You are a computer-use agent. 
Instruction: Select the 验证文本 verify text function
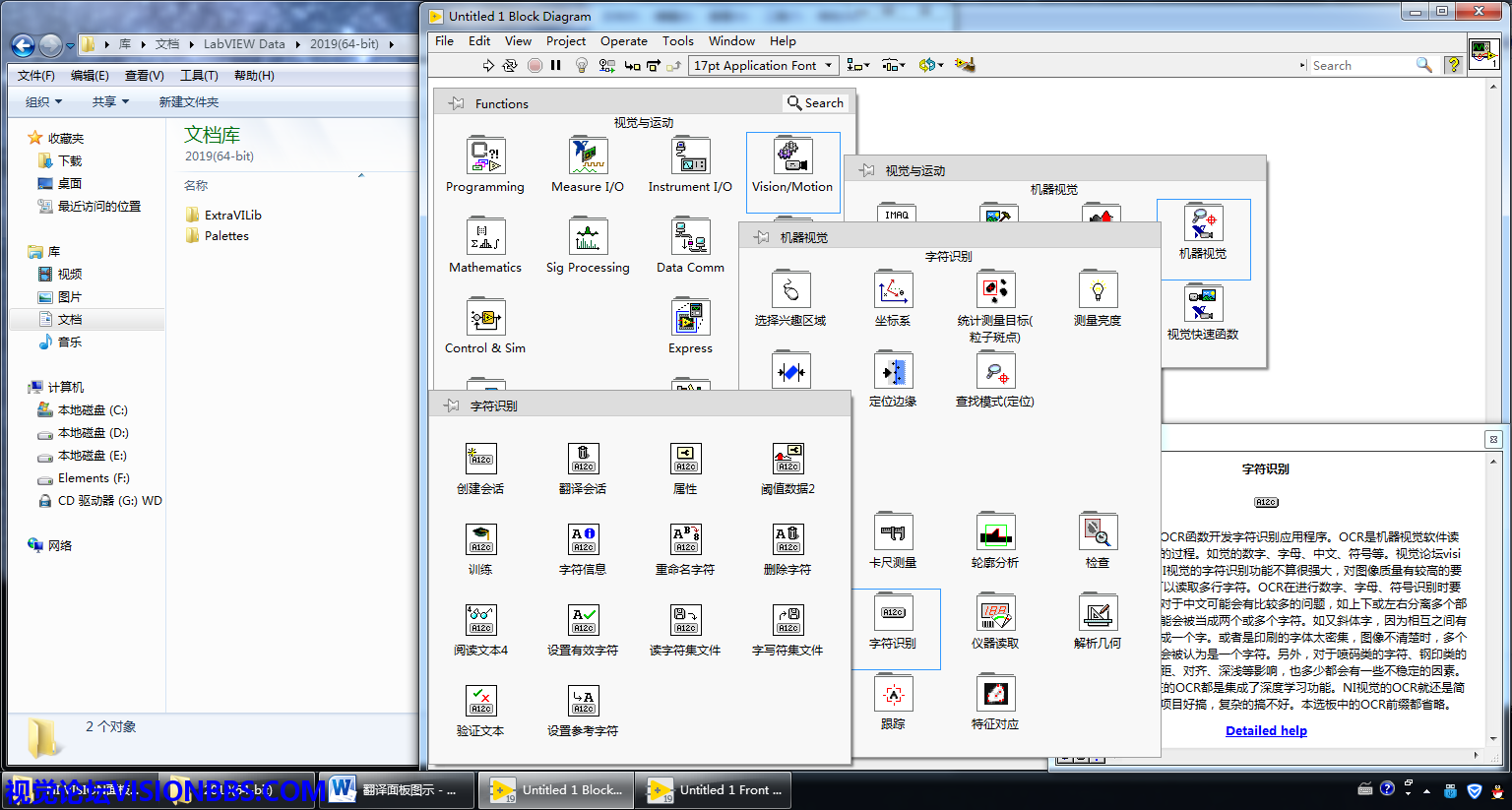(480, 701)
